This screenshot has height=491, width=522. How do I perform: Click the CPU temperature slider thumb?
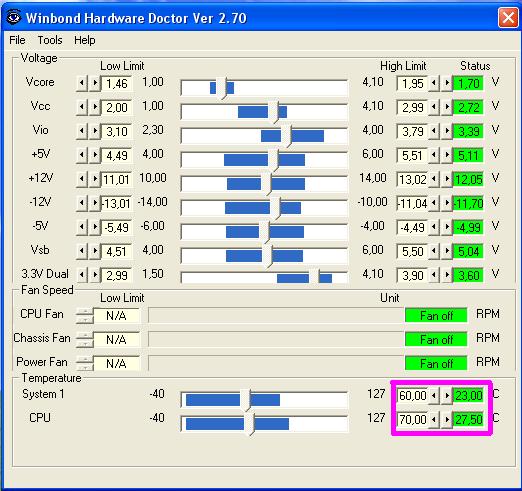(x=249, y=424)
